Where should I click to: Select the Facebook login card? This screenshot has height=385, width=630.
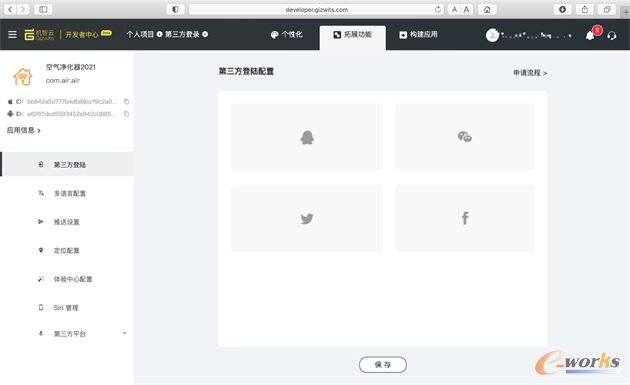[465, 218]
